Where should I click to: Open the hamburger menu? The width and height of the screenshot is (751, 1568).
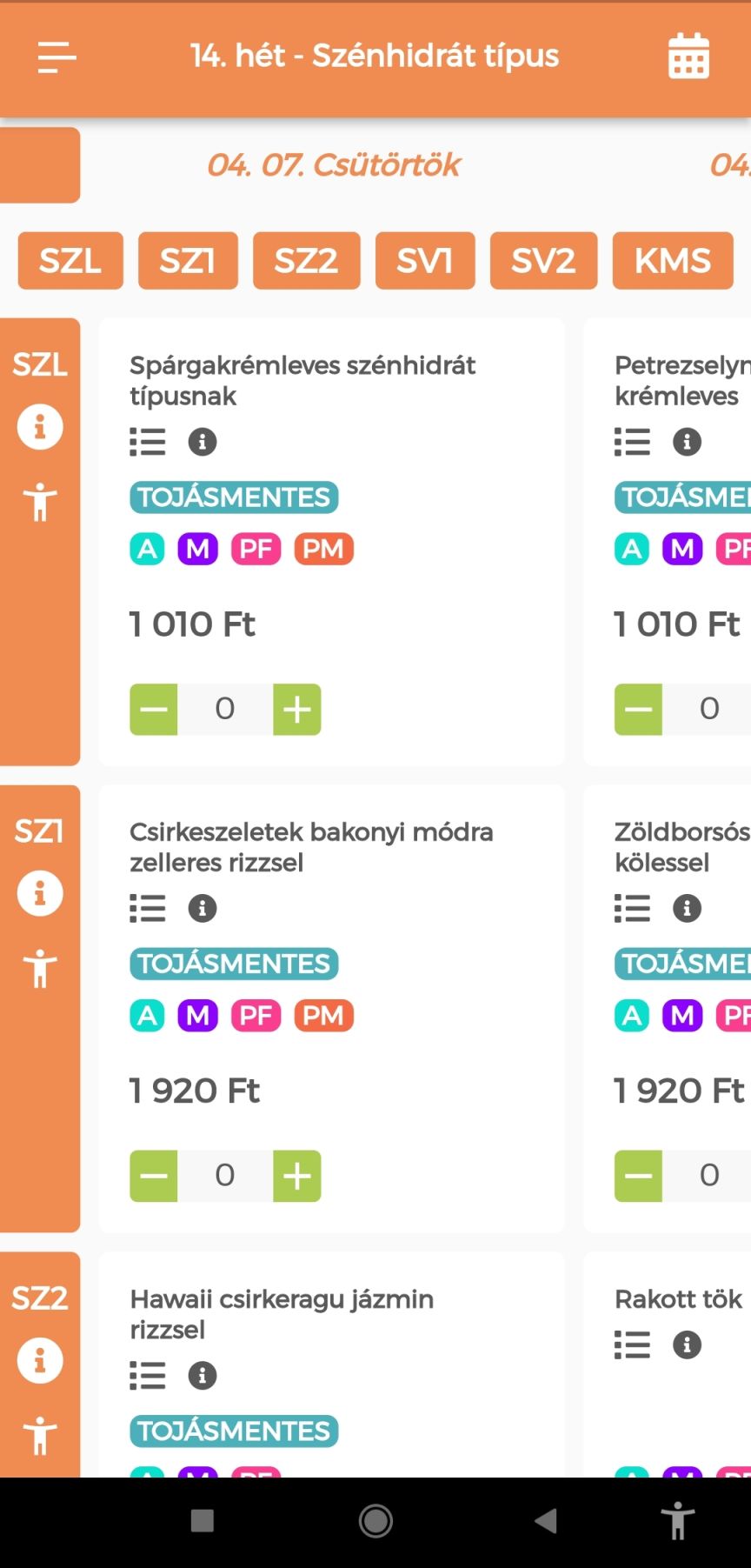tap(57, 57)
